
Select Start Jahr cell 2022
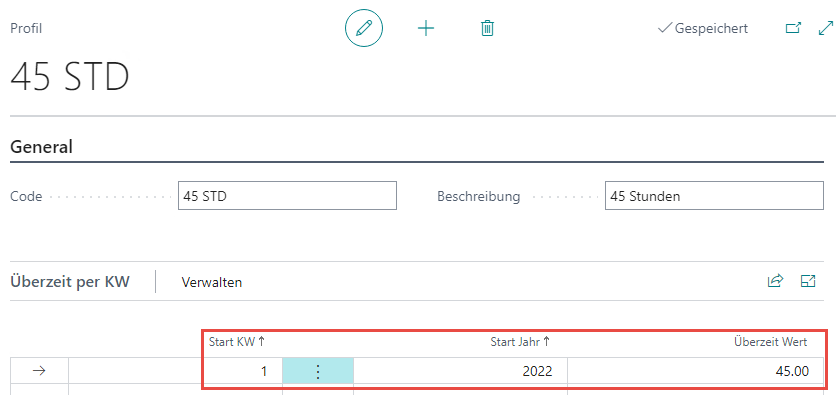460,371
